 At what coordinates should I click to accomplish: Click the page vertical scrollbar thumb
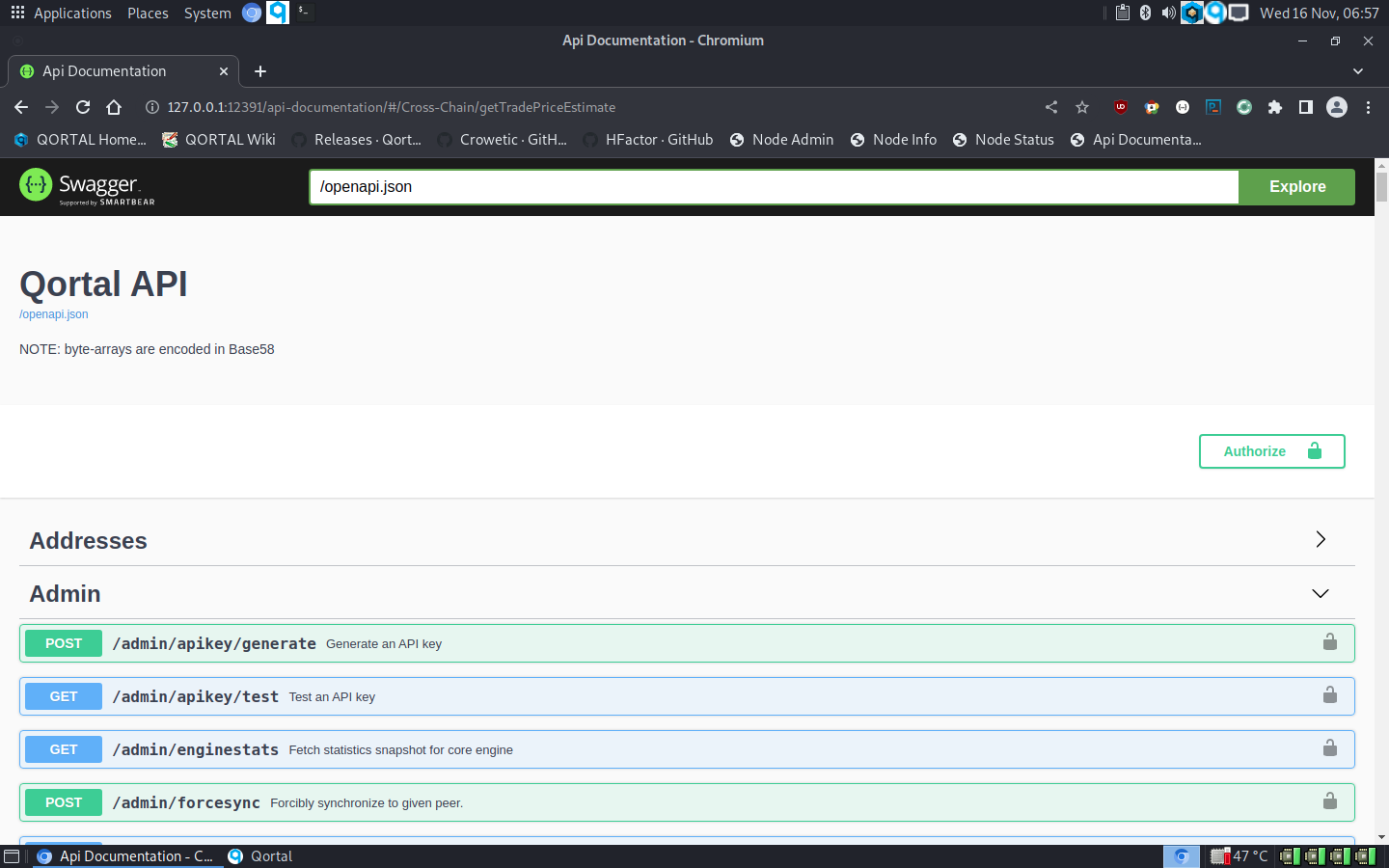coord(1381,186)
